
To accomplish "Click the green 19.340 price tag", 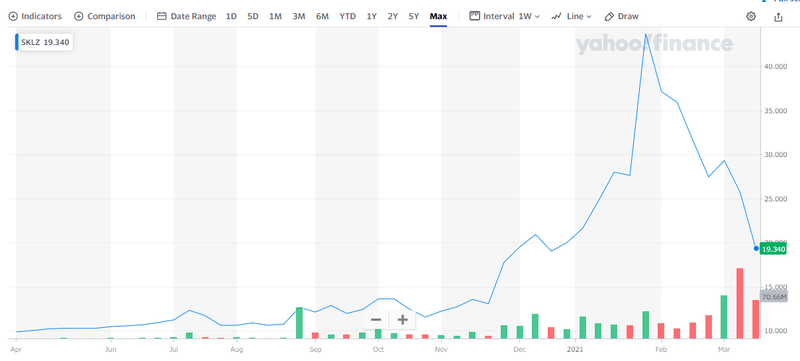I will click(772, 249).
